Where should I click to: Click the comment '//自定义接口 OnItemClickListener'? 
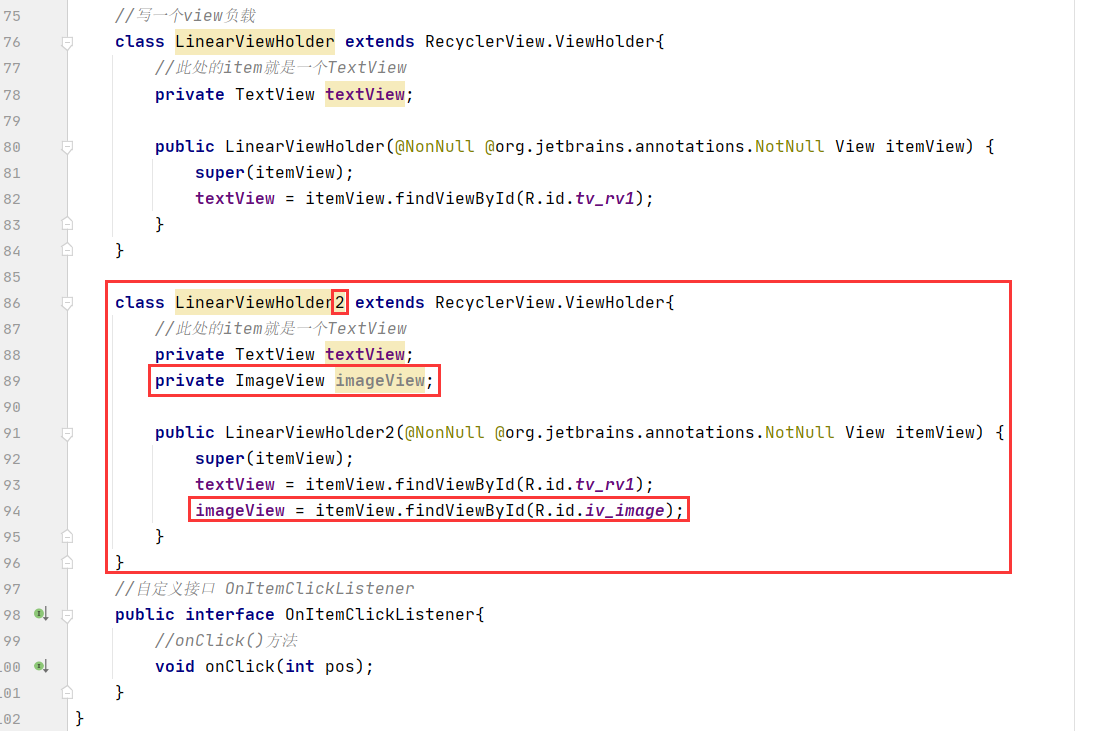(265, 589)
